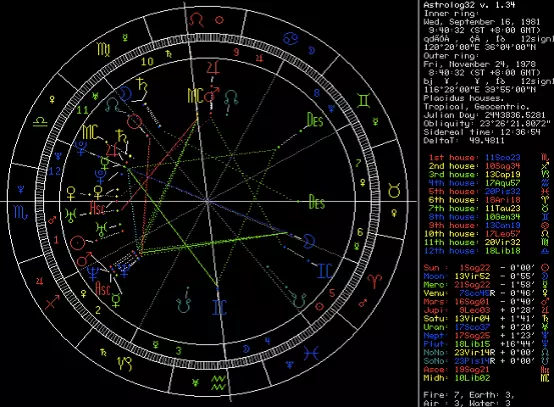The width and height of the screenshot is (554, 407).
Task: Select the green Gemini sign glyph
Action: [364, 101]
